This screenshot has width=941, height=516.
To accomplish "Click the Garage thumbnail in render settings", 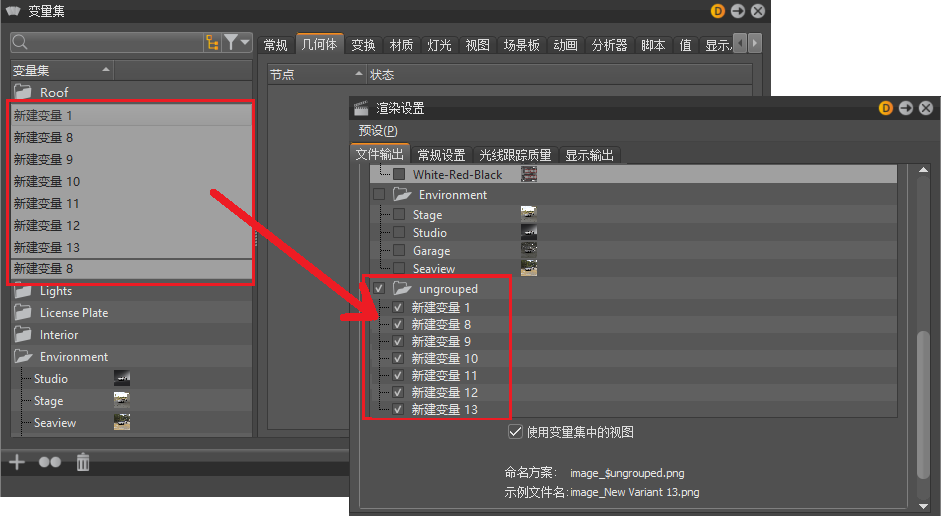I will pyautogui.click(x=529, y=250).
